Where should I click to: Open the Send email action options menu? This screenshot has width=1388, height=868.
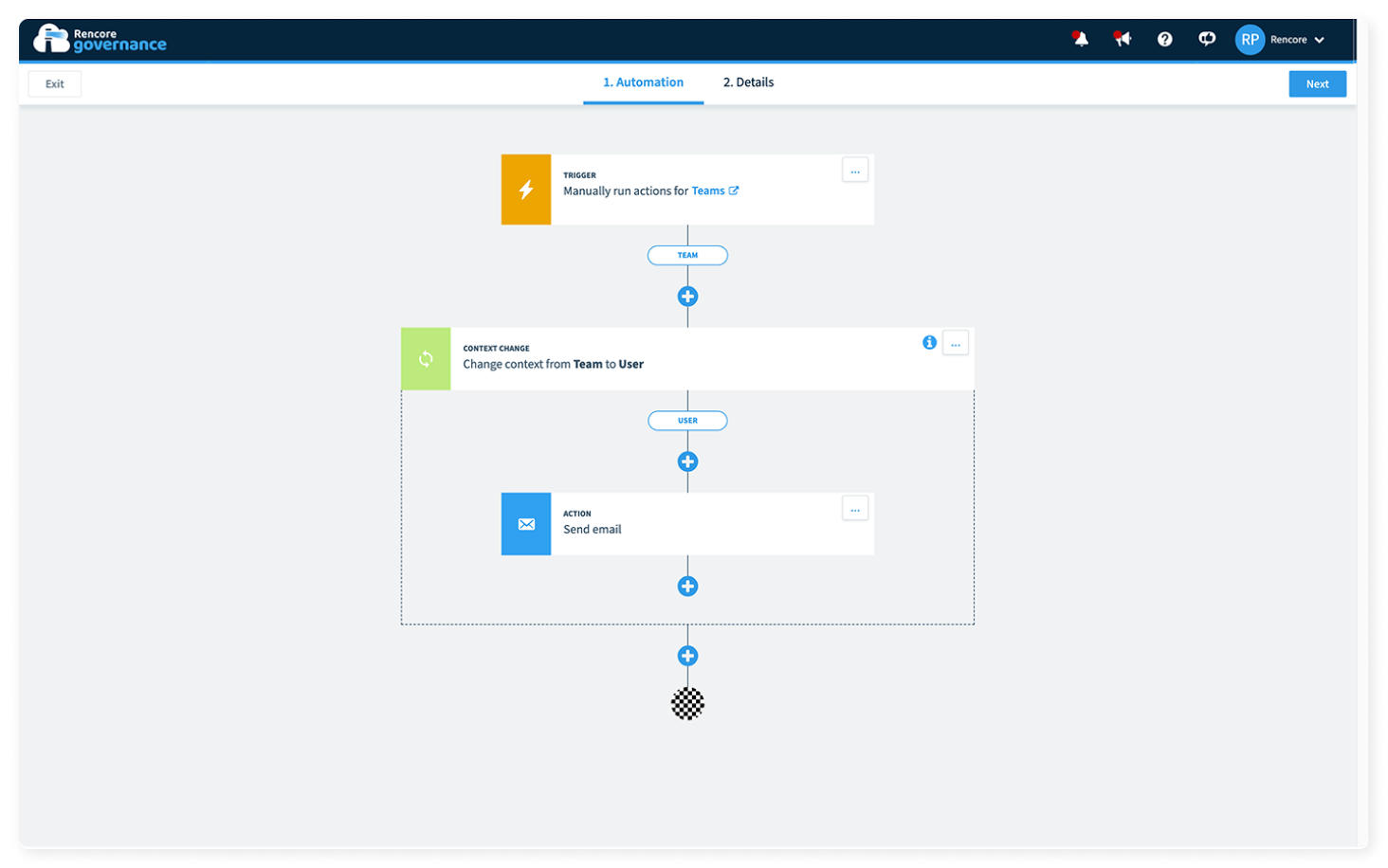pos(855,509)
